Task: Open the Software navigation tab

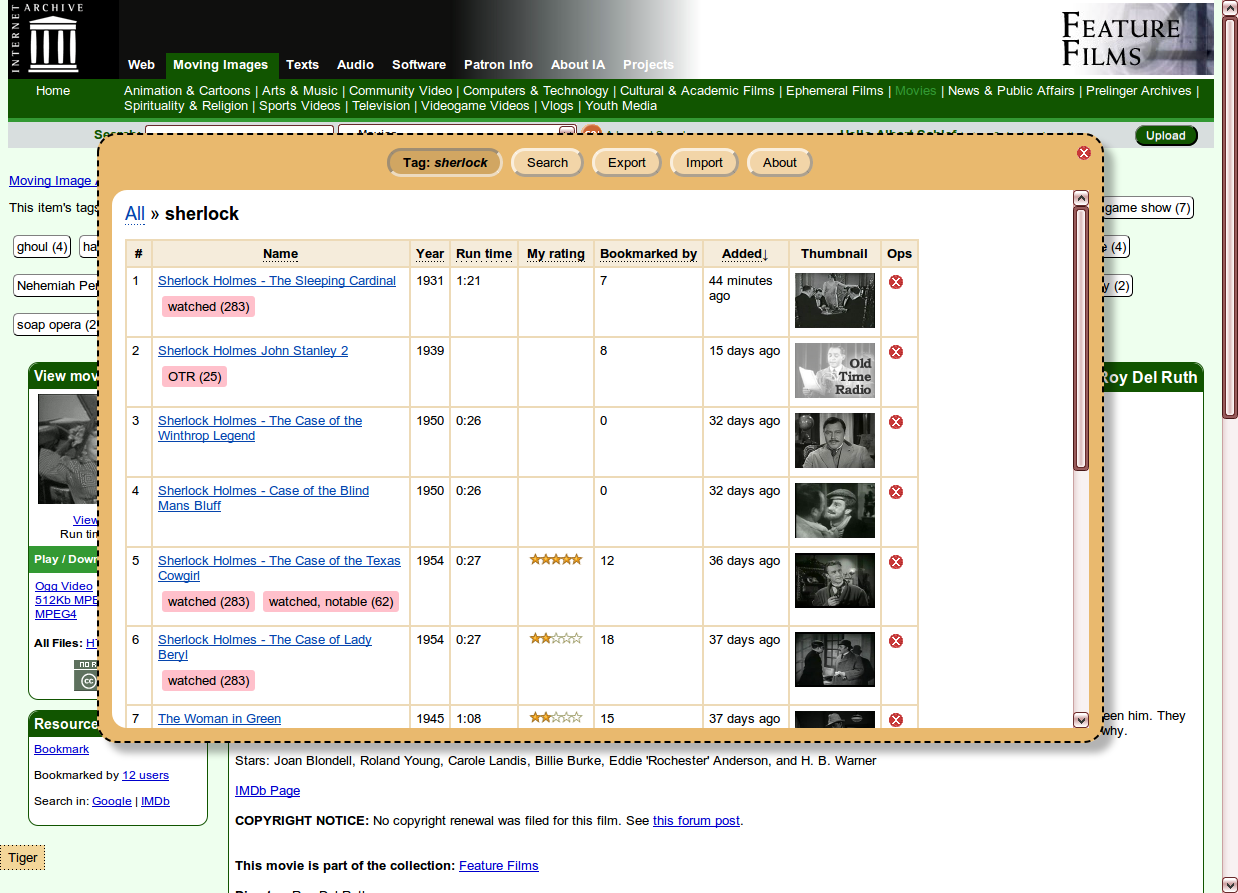Action: [x=419, y=65]
